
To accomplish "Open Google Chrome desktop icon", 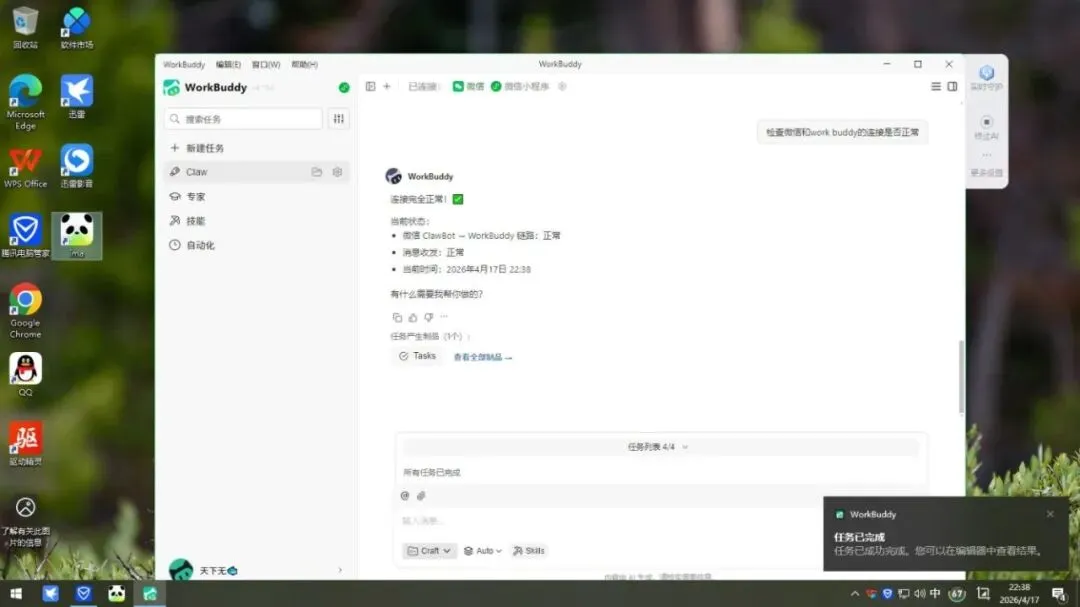I will pyautogui.click(x=25, y=311).
